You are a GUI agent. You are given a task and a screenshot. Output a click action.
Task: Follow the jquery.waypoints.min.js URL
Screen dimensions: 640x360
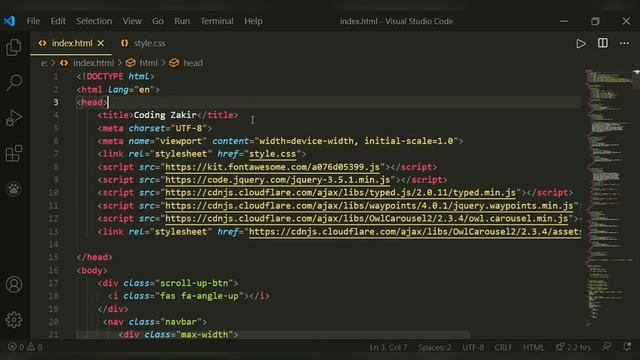(x=369, y=206)
